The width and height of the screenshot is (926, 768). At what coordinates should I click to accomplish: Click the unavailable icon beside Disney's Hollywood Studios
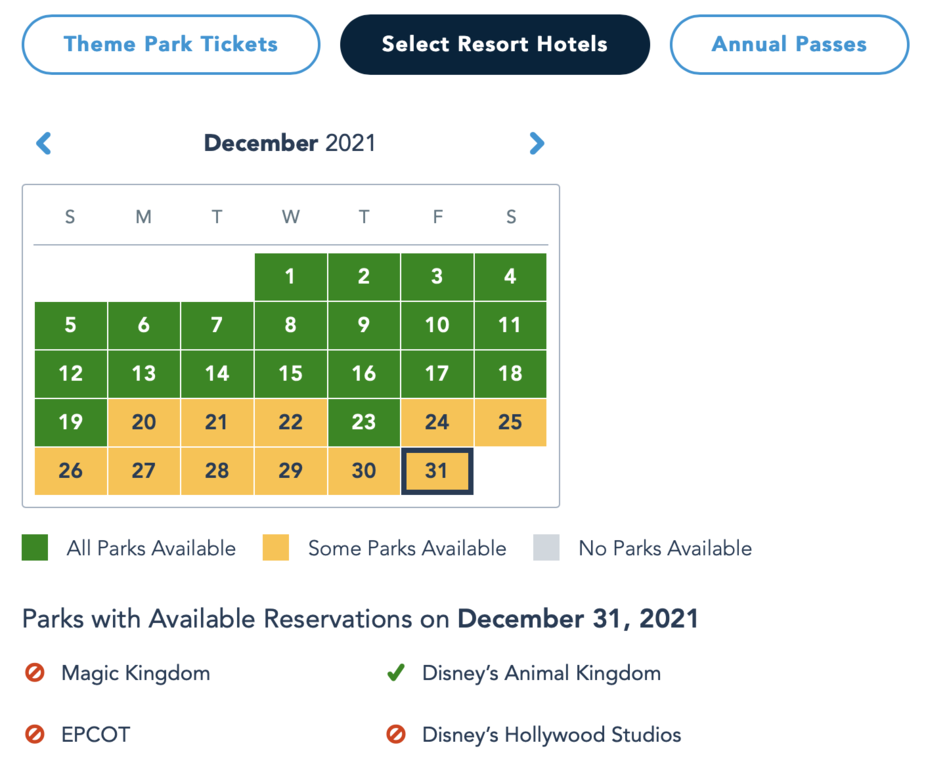396,734
